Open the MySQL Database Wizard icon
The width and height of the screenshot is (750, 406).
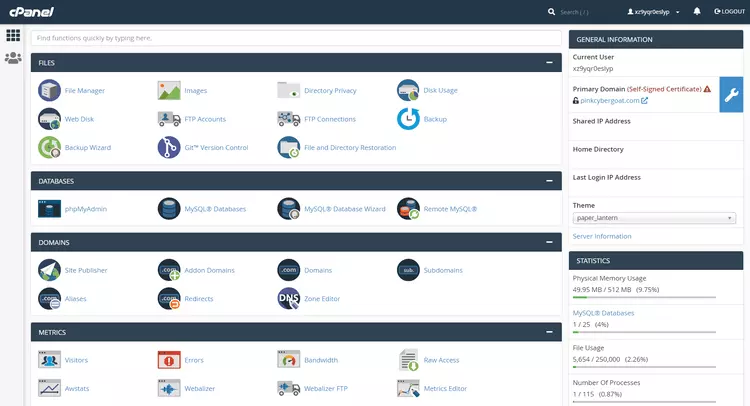click(288, 209)
